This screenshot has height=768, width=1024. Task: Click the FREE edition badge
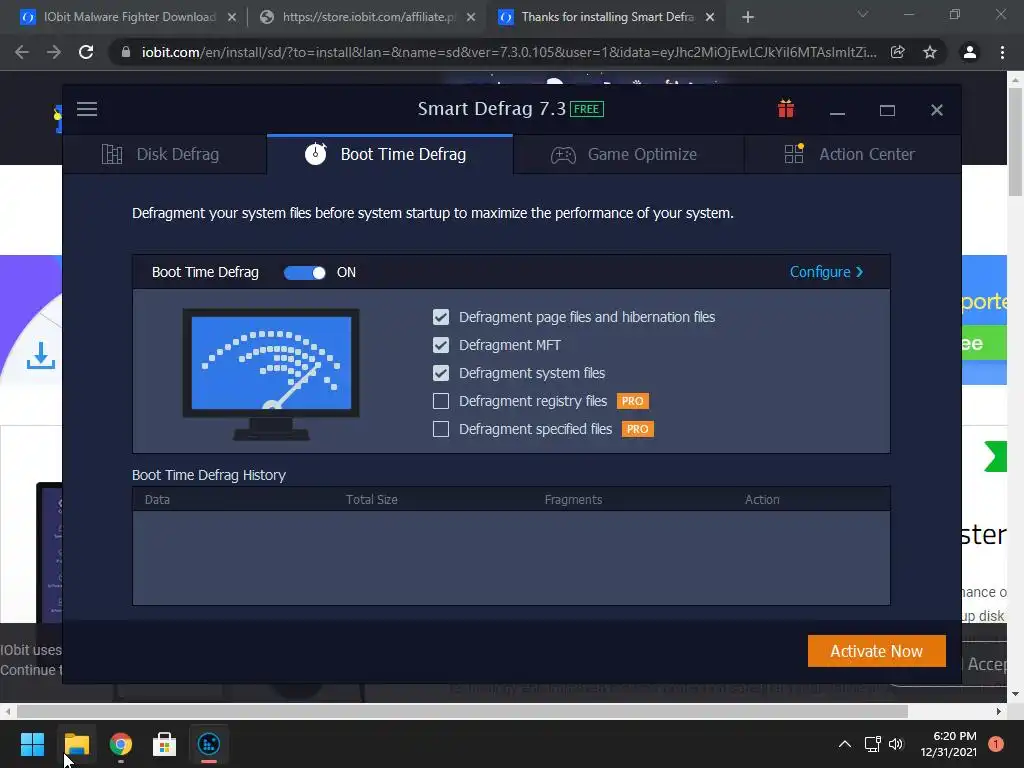click(586, 109)
